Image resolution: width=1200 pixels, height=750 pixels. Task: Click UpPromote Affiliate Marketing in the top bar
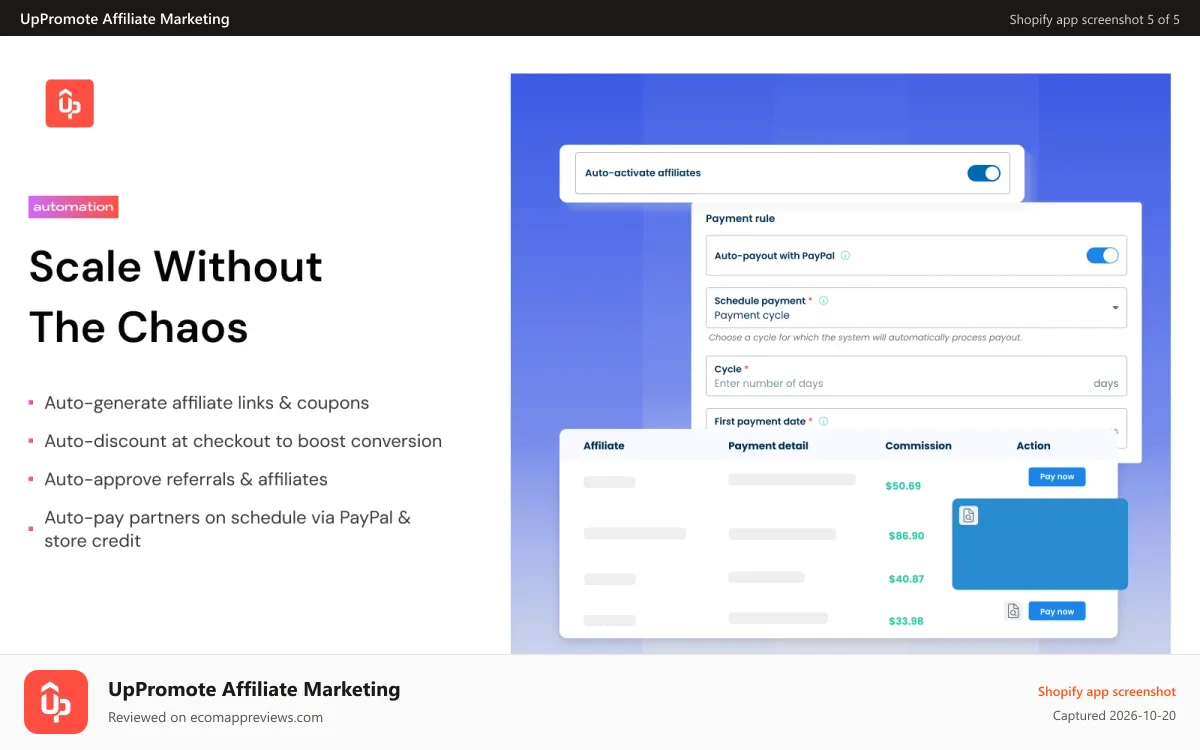[x=125, y=18]
